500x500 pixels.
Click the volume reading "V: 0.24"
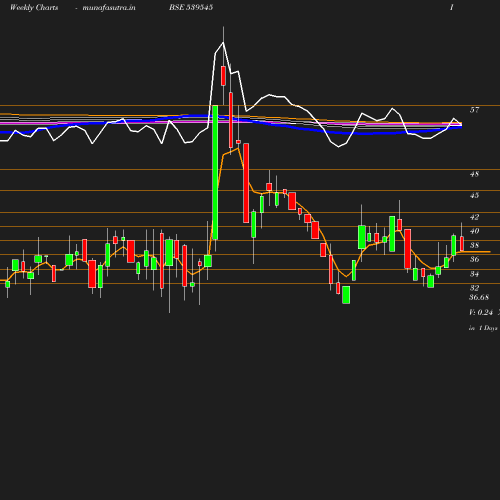tap(481, 312)
